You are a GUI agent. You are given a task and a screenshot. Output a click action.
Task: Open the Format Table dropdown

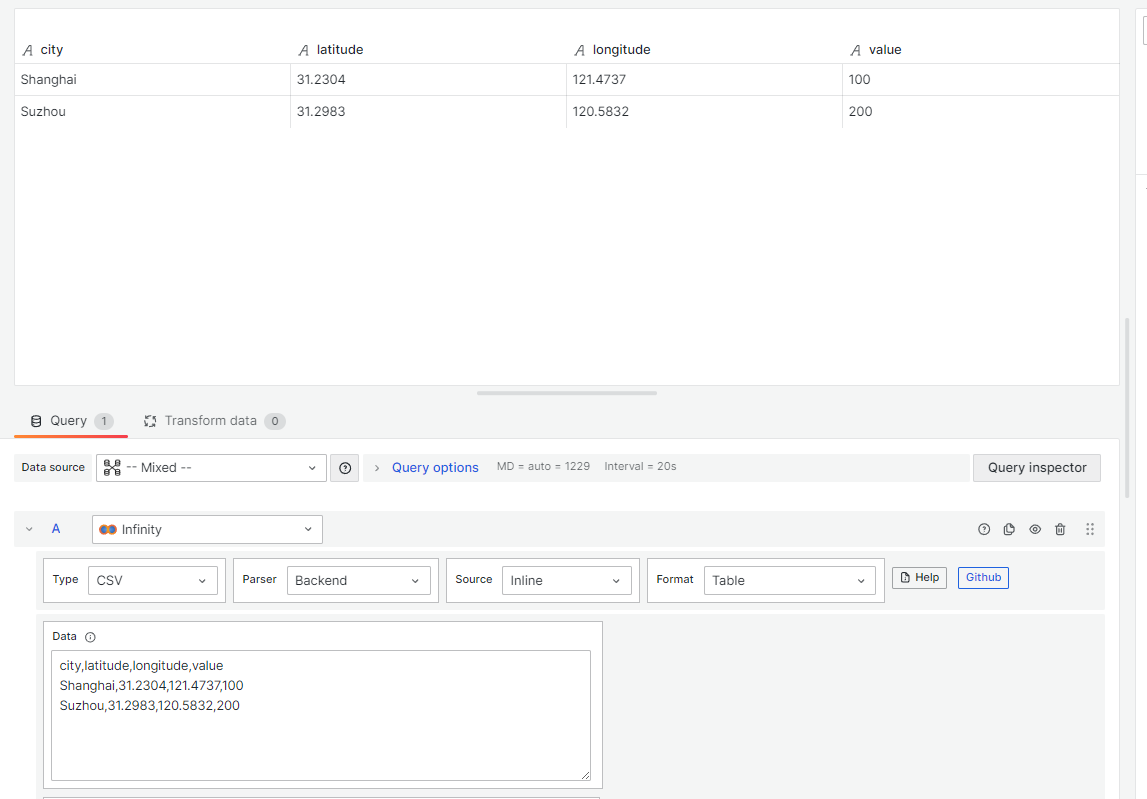pyautogui.click(x=789, y=580)
